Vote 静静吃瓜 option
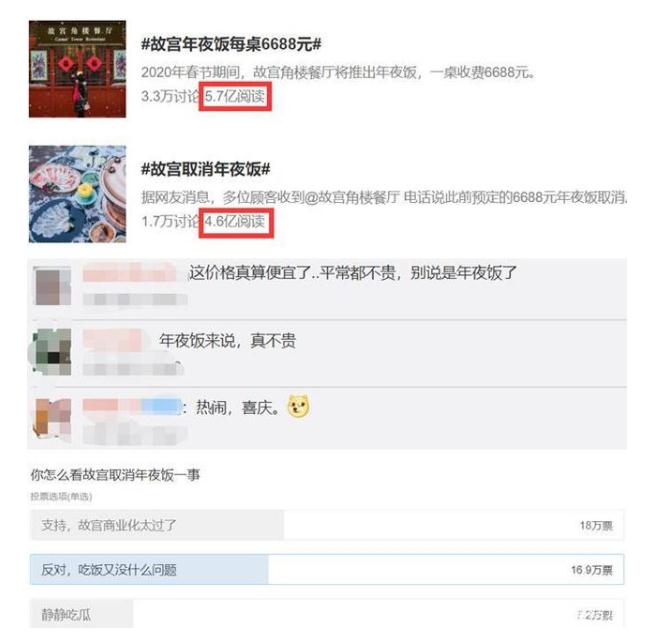Image resolution: width=658 pixels, height=643 pixels. coord(327,614)
